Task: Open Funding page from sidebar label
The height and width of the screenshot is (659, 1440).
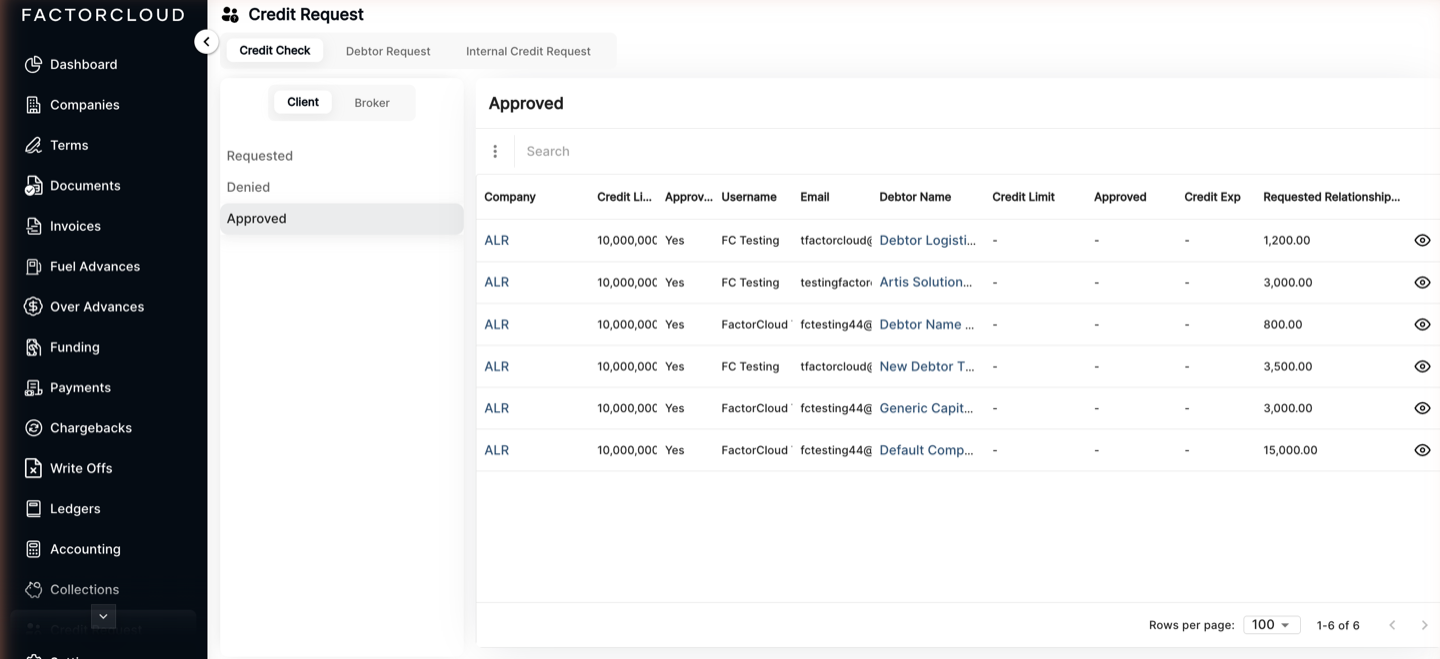Action: (x=75, y=348)
